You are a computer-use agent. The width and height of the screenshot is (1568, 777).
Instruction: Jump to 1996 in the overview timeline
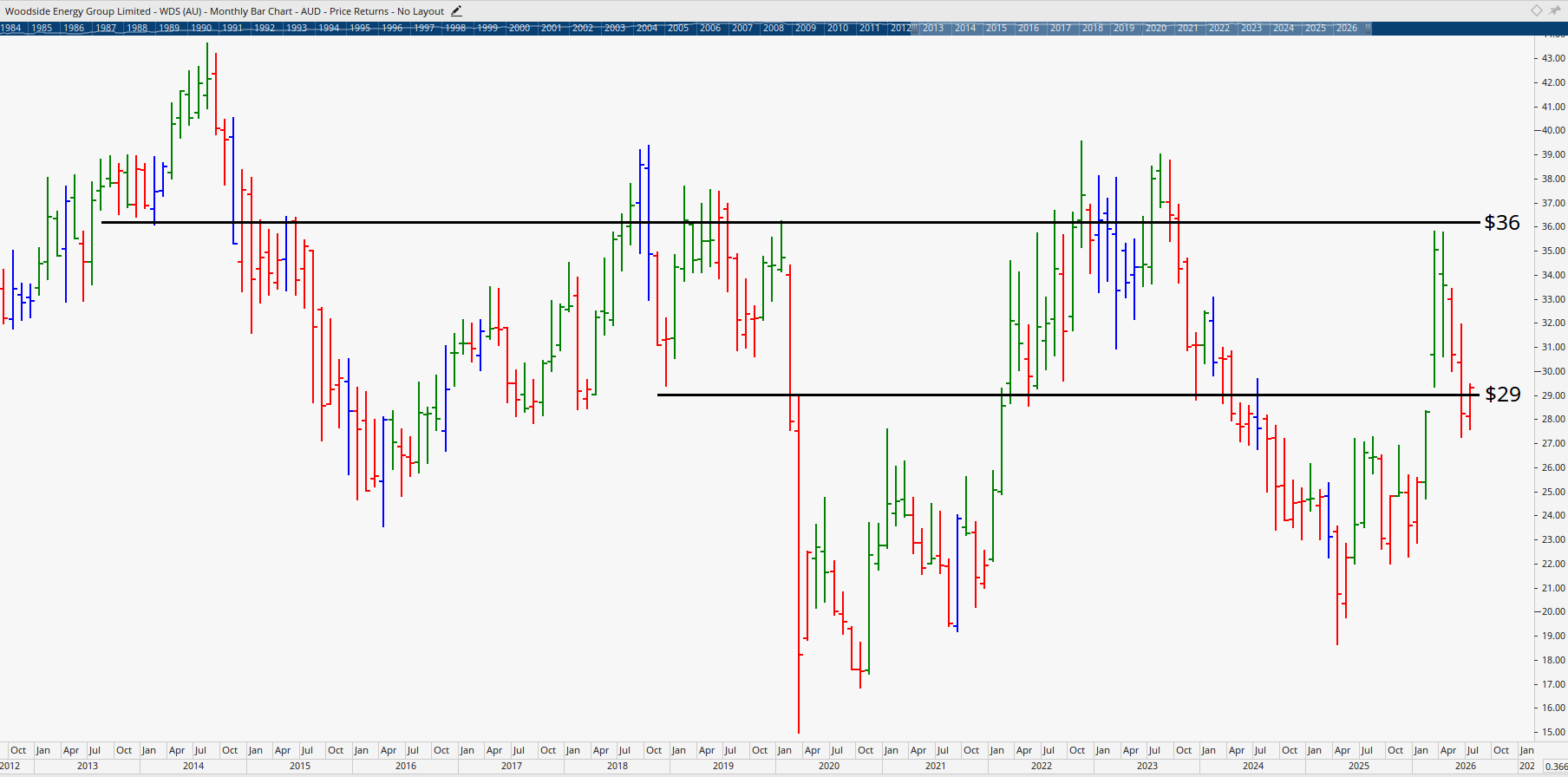392,28
